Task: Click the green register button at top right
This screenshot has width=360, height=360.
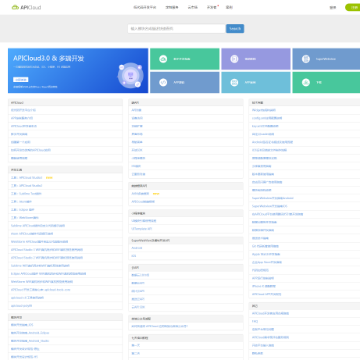Action: pos(353,7)
